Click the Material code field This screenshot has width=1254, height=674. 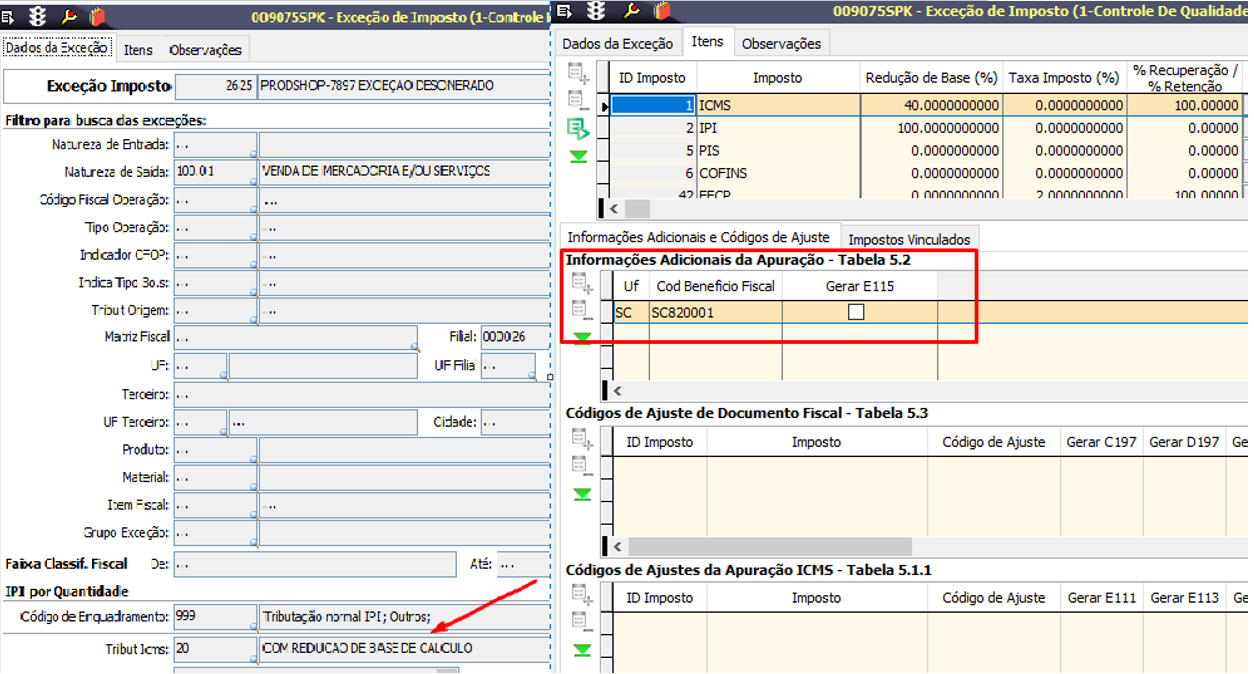pos(216,478)
